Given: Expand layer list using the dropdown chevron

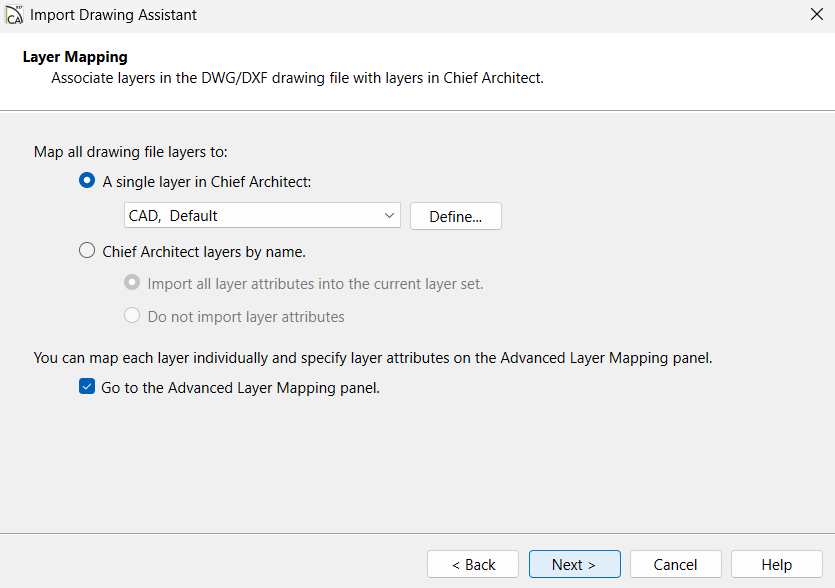Looking at the screenshot, I should coord(389,216).
